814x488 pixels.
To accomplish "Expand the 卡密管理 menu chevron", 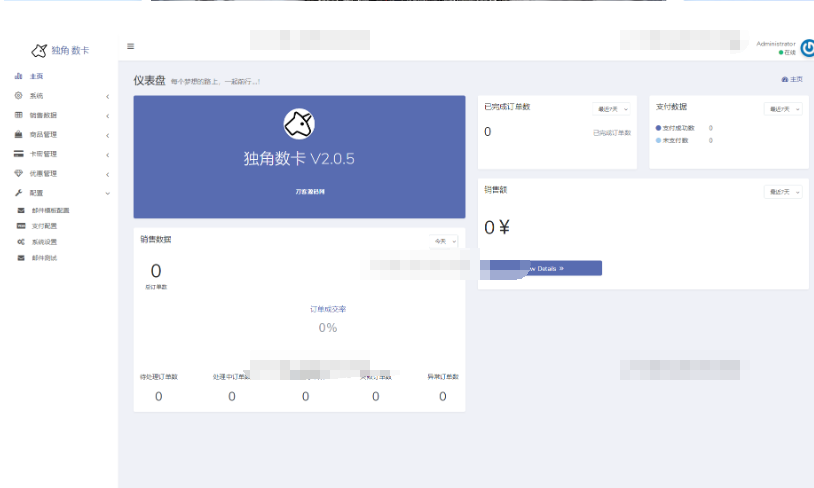I will [107, 155].
